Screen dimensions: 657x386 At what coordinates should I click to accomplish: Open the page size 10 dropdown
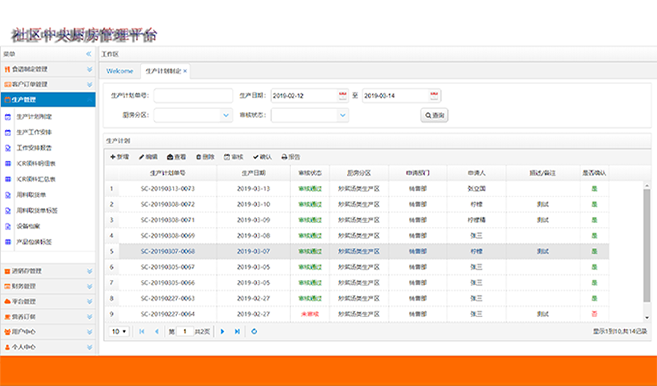point(119,331)
